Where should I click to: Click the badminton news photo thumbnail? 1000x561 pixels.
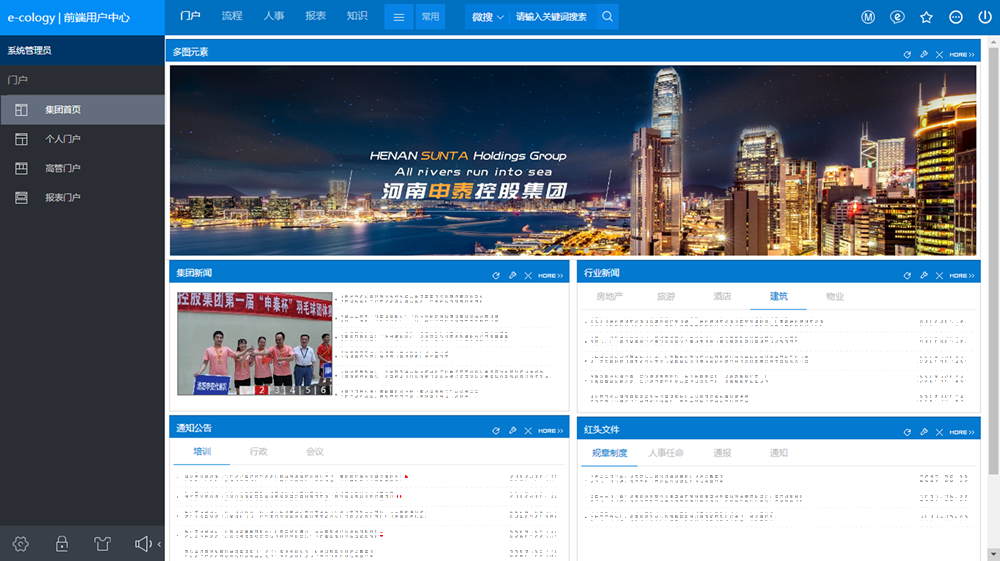point(254,344)
